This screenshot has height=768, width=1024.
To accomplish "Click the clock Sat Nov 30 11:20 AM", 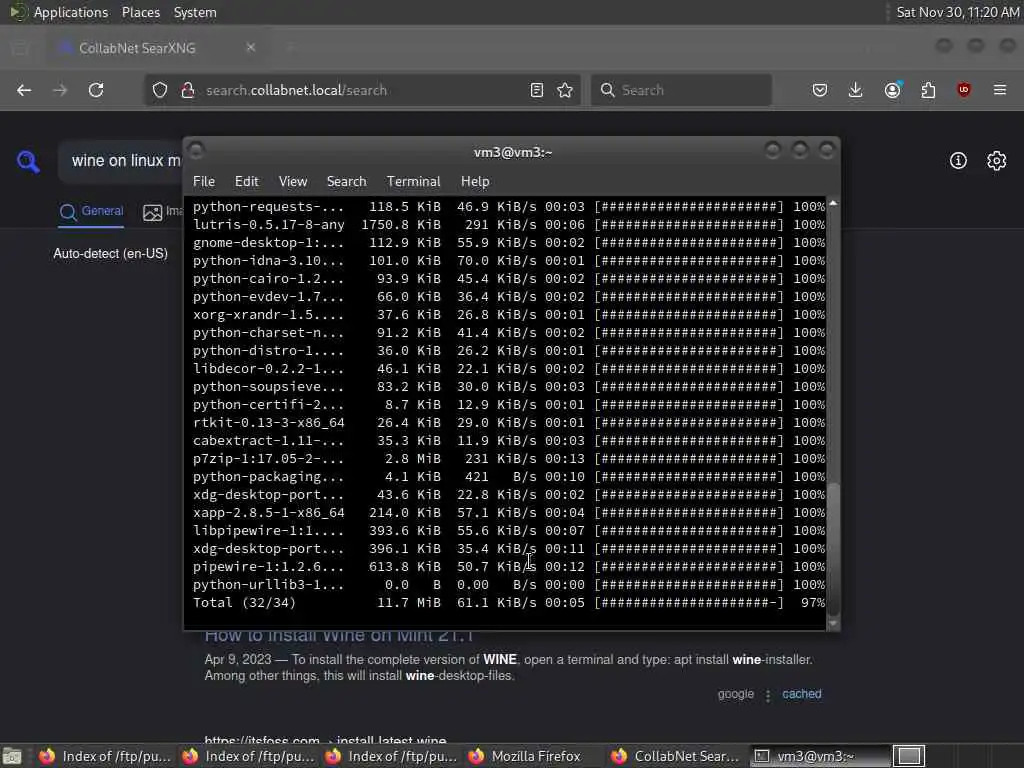I will click(x=957, y=12).
